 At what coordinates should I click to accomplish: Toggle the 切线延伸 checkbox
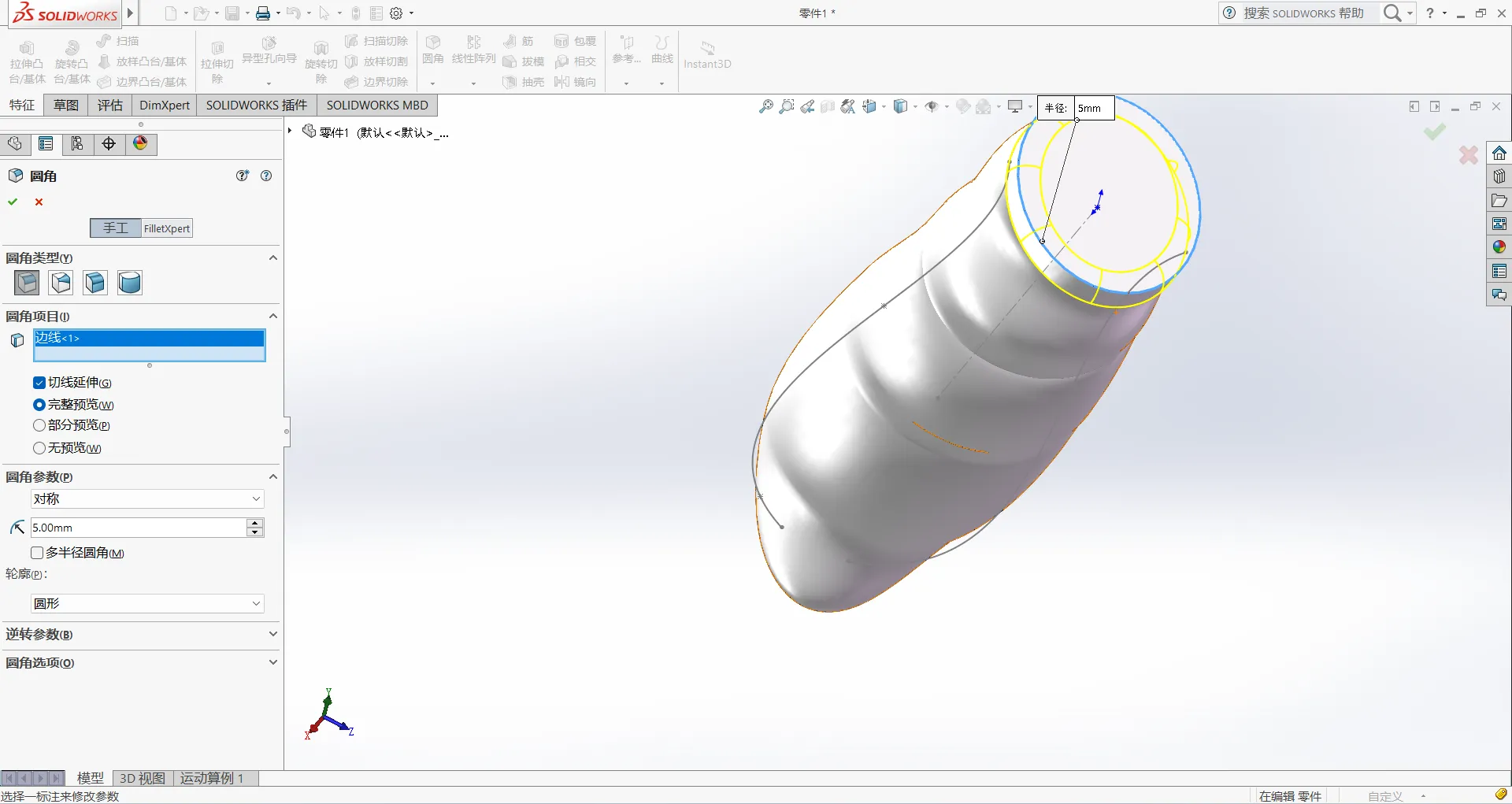point(39,383)
